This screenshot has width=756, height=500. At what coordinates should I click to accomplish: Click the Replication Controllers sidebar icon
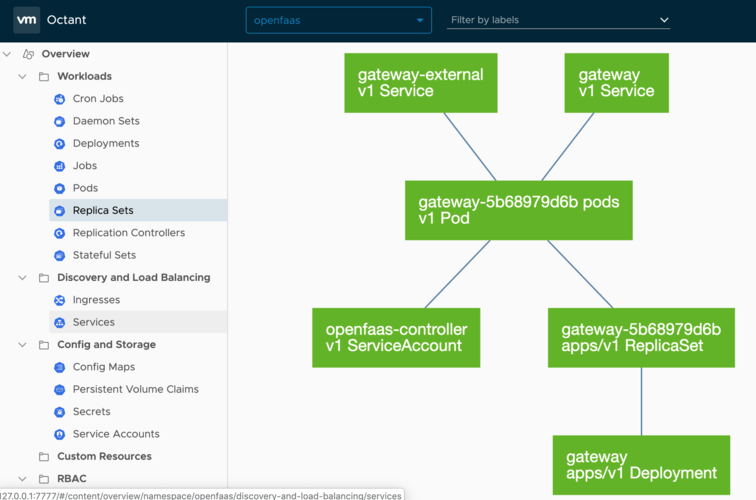[59, 233]
